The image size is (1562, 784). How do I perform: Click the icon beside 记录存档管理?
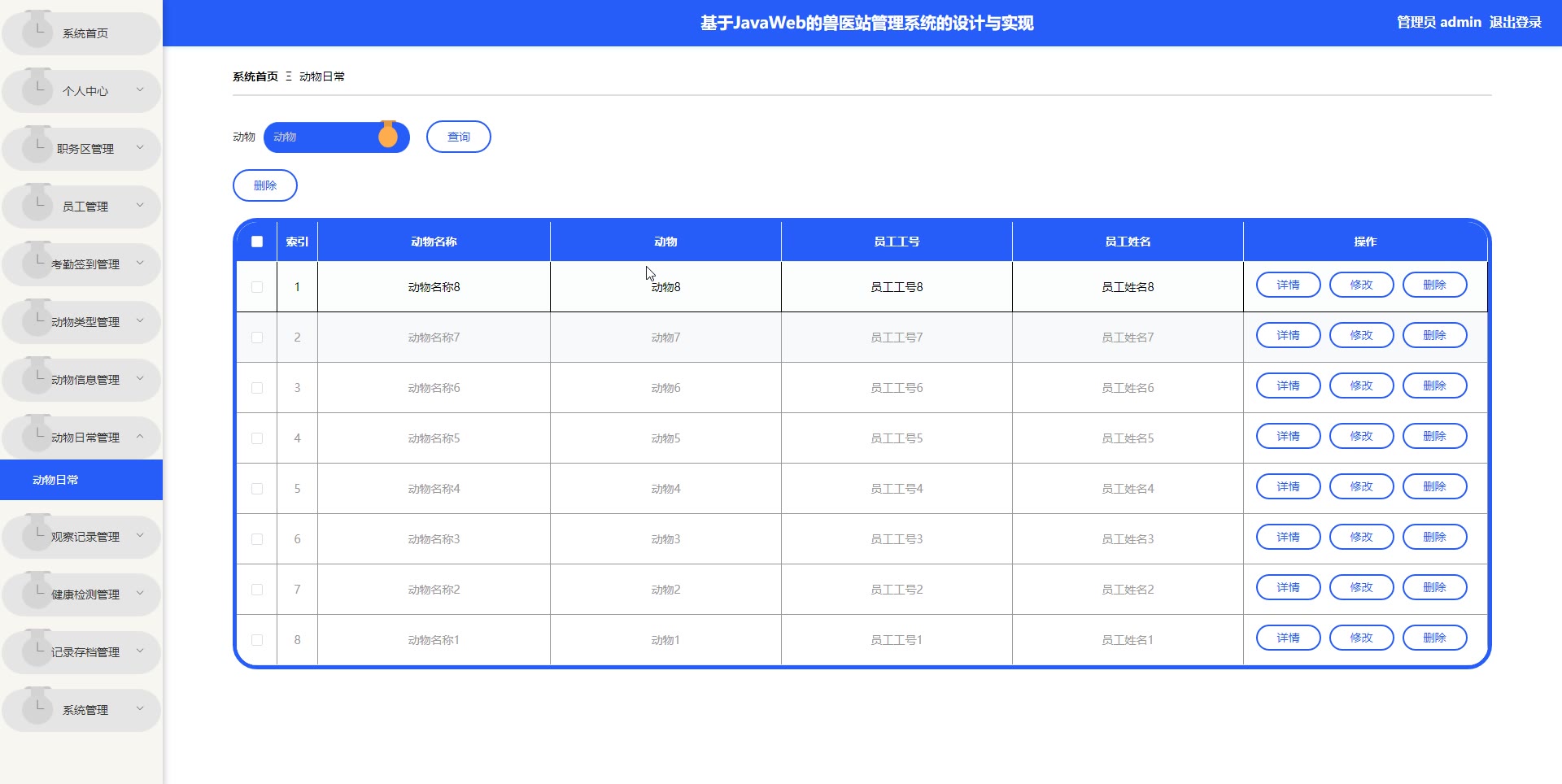tap(37, 650)
